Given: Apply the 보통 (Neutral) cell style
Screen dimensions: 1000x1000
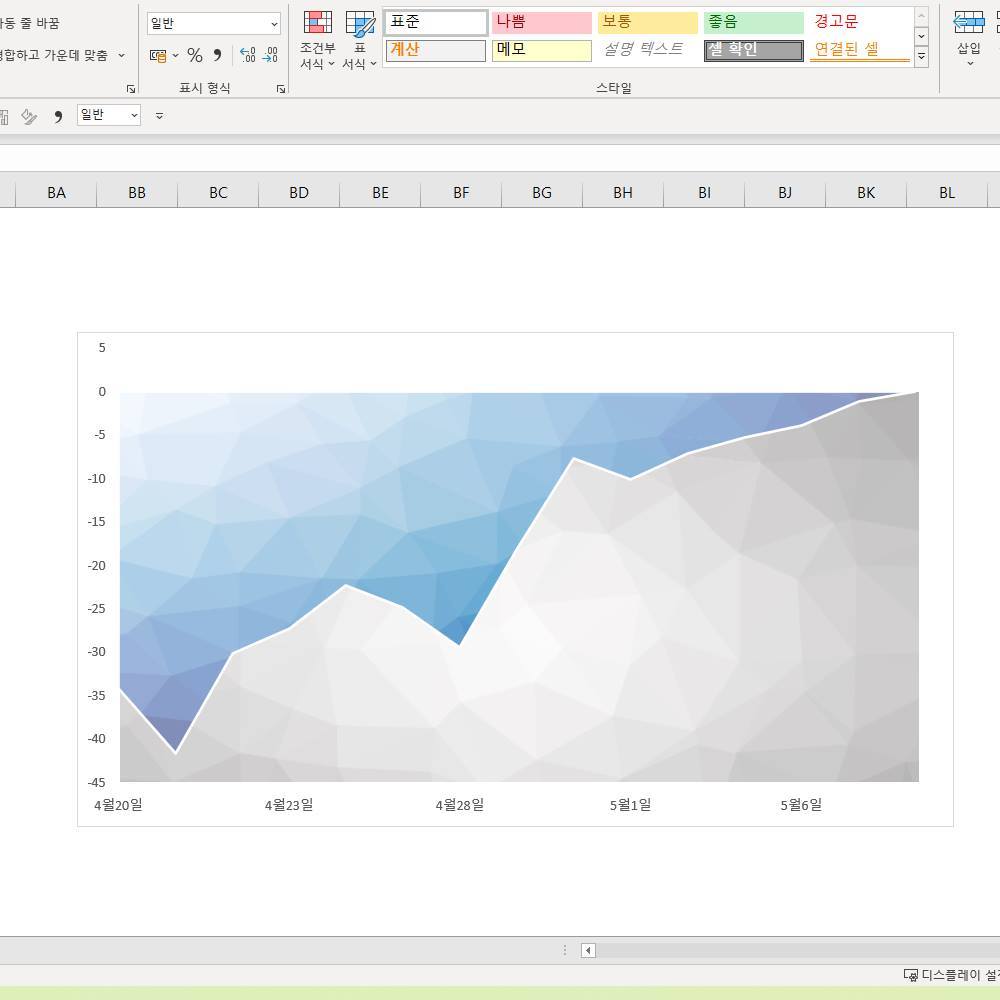Looking at the screenshot, I should click(647, 22).
